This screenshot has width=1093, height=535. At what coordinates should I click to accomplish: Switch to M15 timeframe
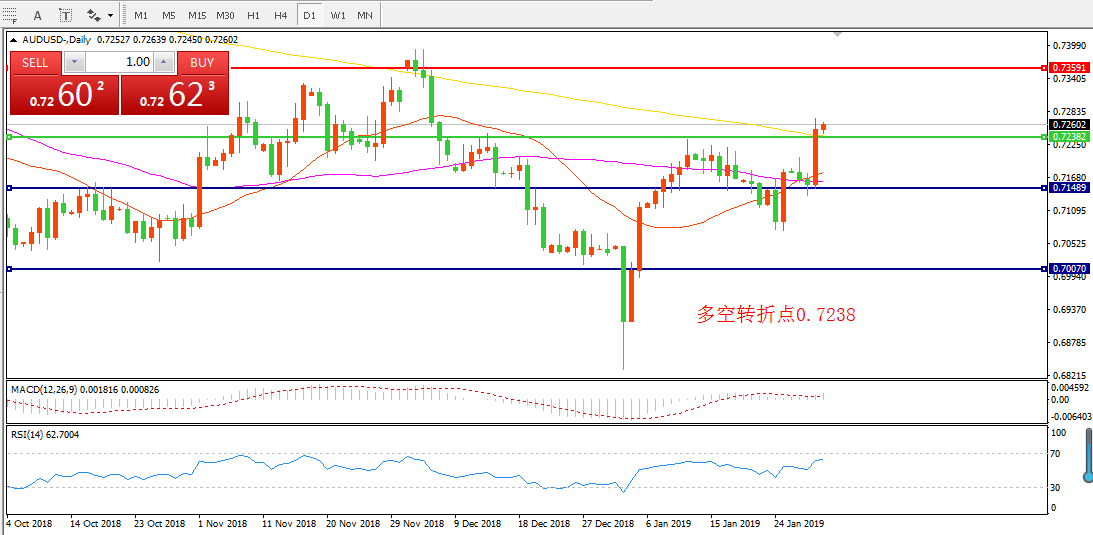(x=197, y=16)
